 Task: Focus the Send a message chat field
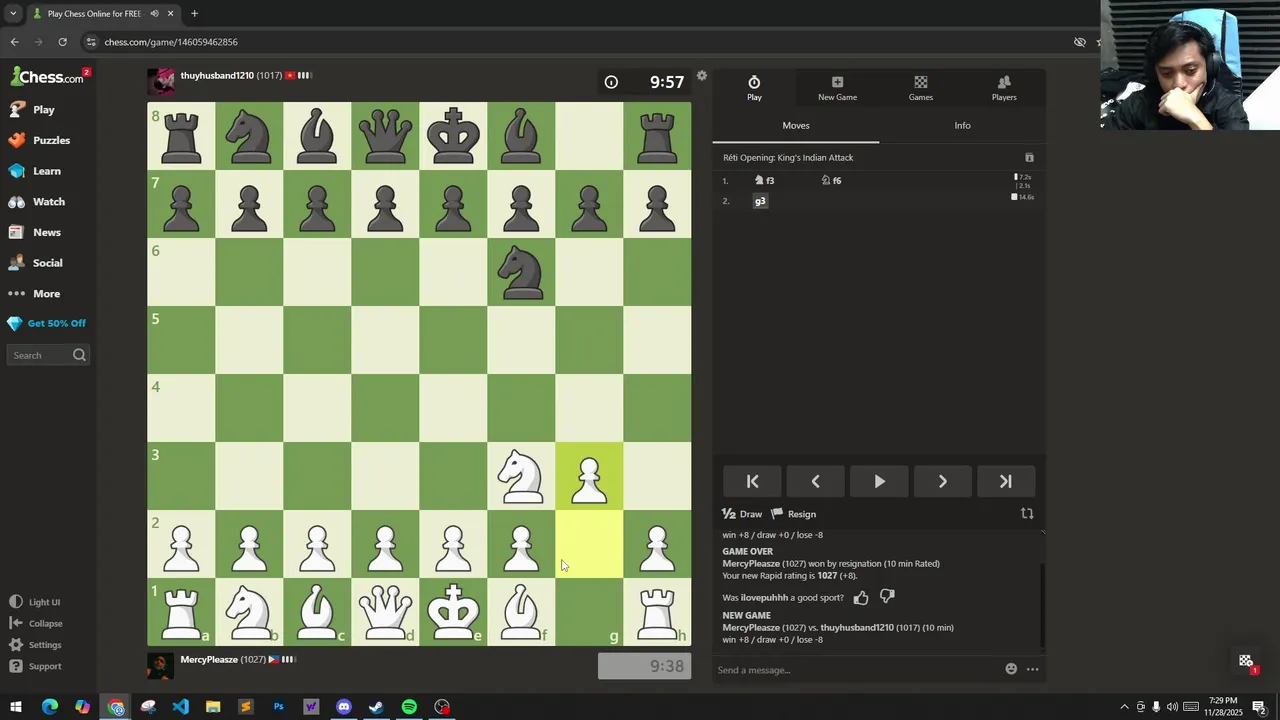pos(858,670)
